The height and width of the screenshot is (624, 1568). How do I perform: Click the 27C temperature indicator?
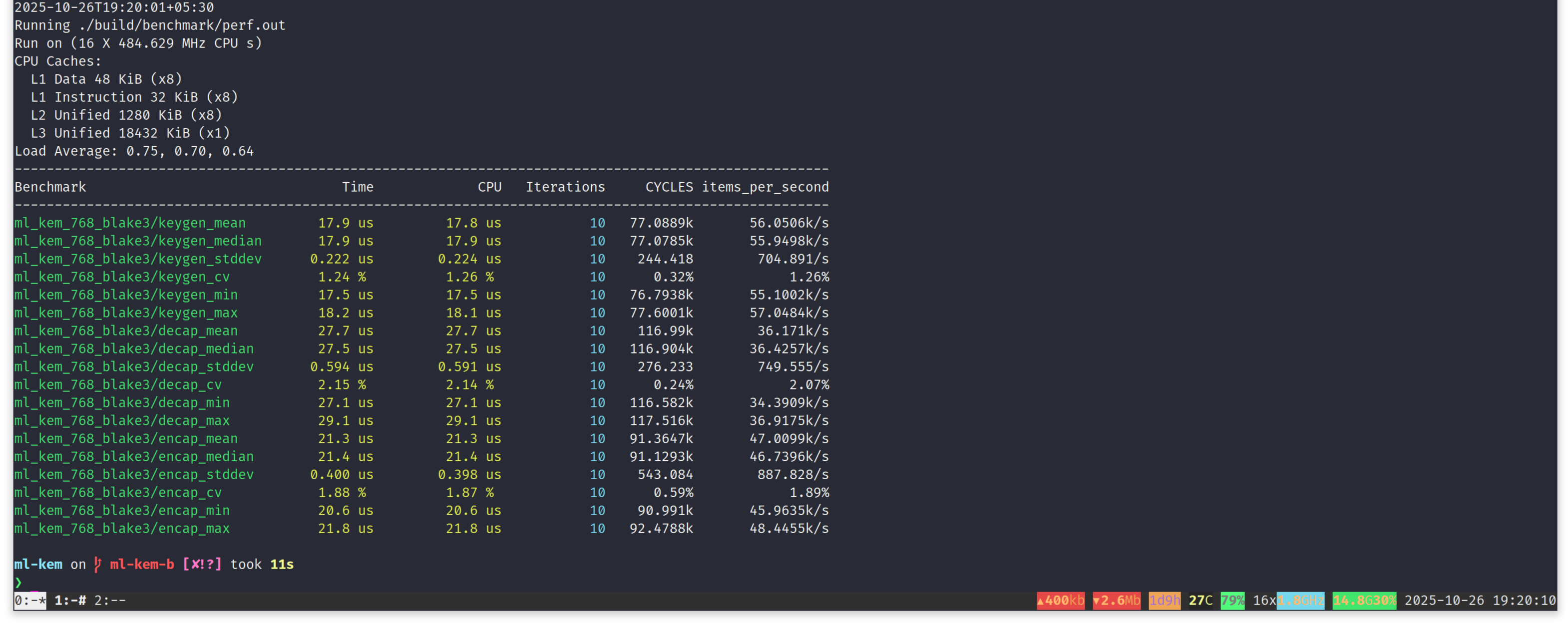pyautogui.click(x=1200, y=600)
